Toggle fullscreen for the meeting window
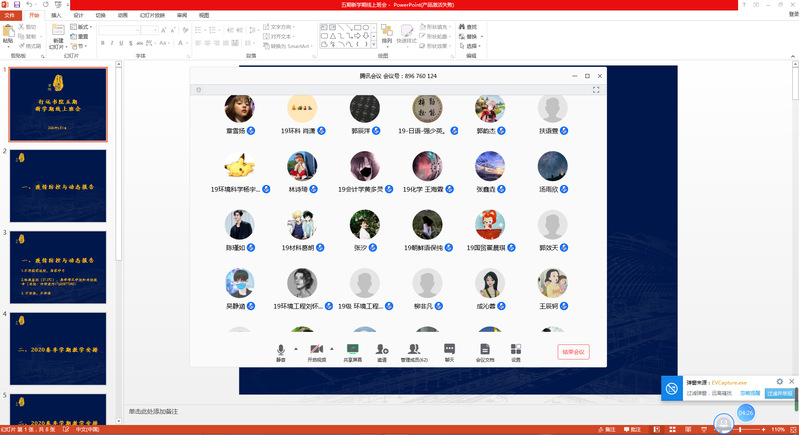Screen dimensions: 799x435 (x=596, y=90)
